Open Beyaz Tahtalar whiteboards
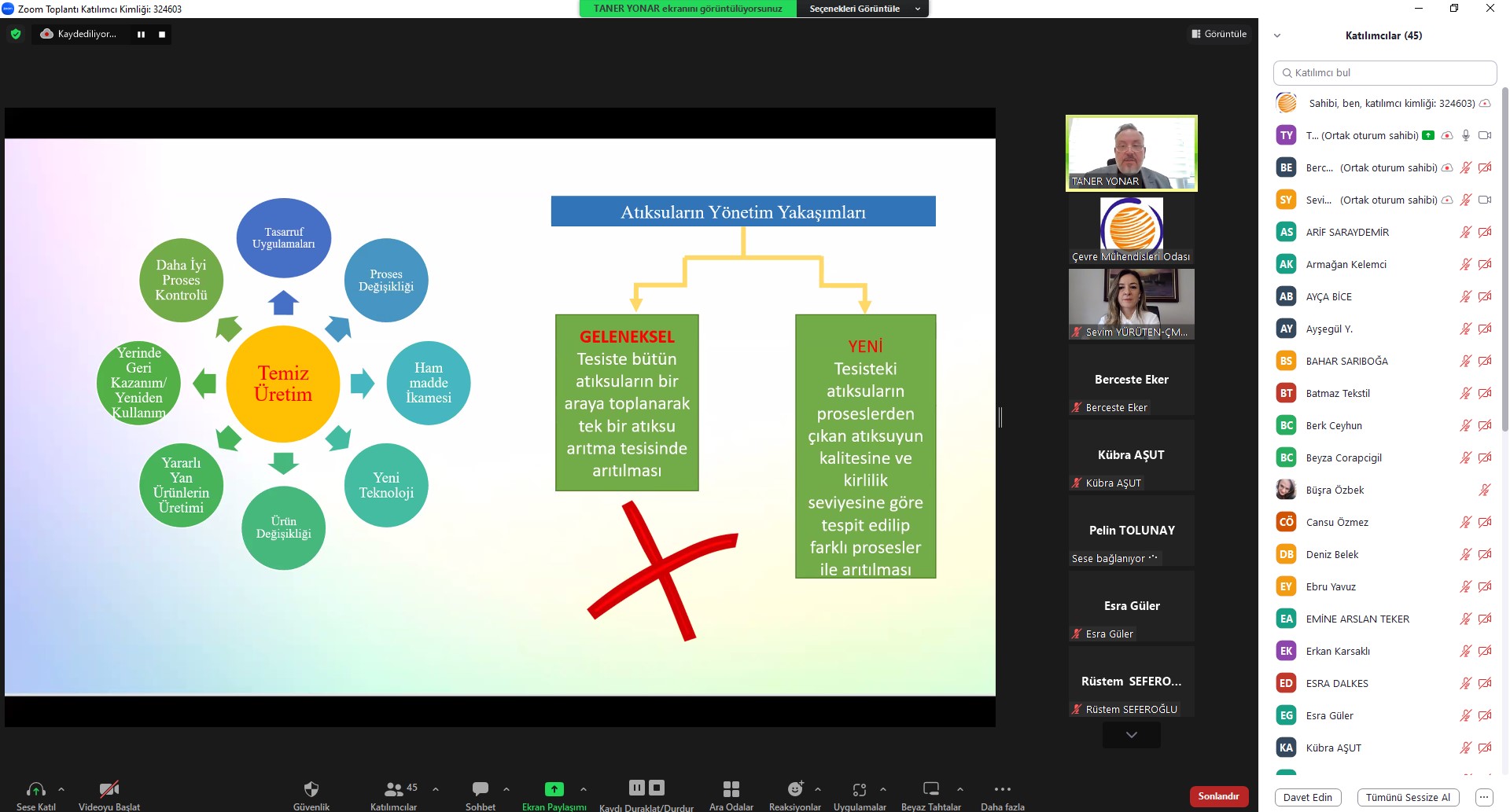 click(931, 789)
